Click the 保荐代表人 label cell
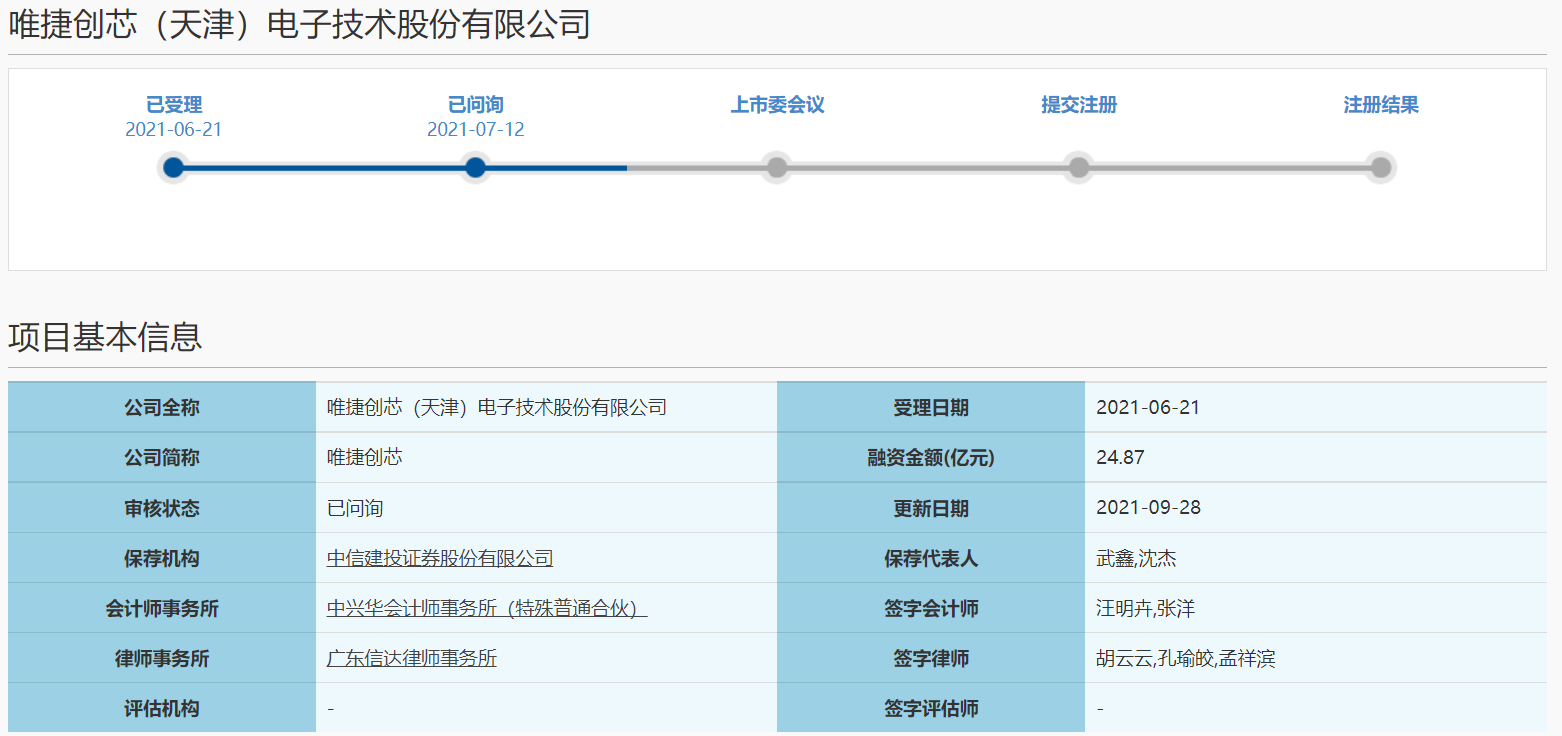Image resolution: width=1562 pixels, height=736 pixels. tap(931, 558)
